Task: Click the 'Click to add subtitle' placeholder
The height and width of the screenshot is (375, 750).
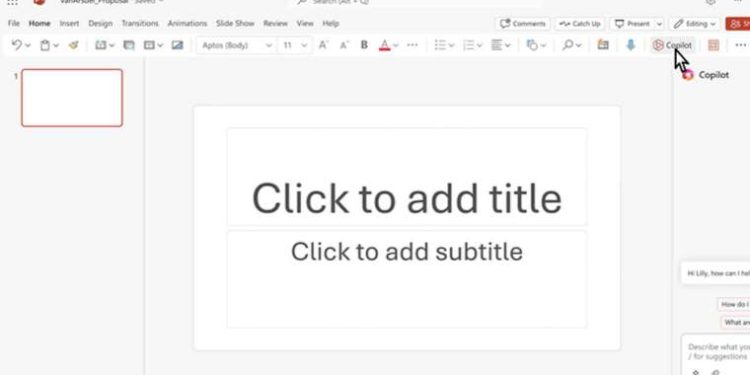Action: pos(407,279)
